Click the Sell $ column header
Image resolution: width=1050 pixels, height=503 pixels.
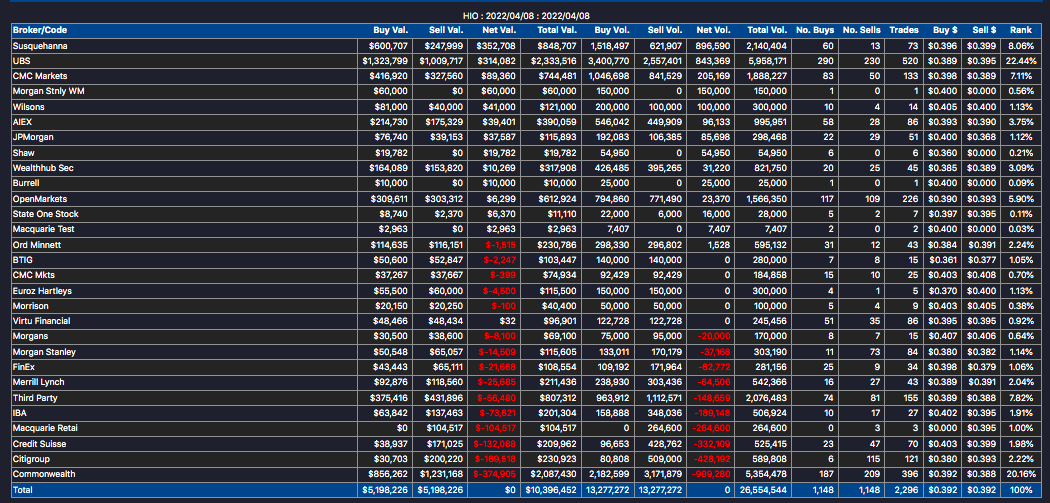(x=984, y=30)
